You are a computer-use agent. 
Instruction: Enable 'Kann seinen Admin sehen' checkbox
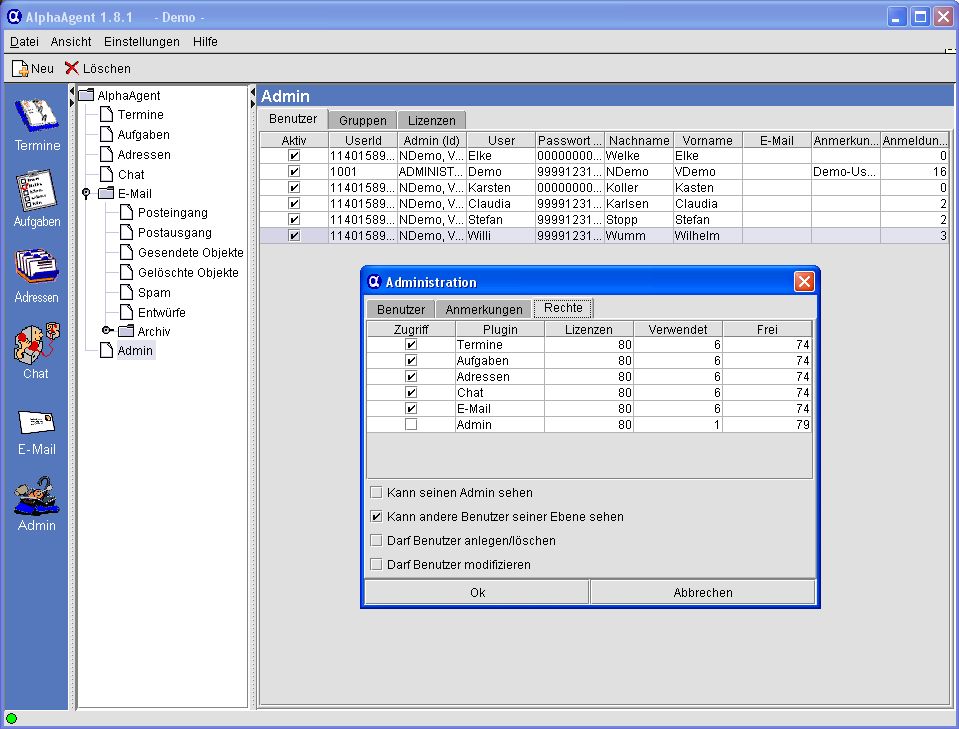coord(376,493)
